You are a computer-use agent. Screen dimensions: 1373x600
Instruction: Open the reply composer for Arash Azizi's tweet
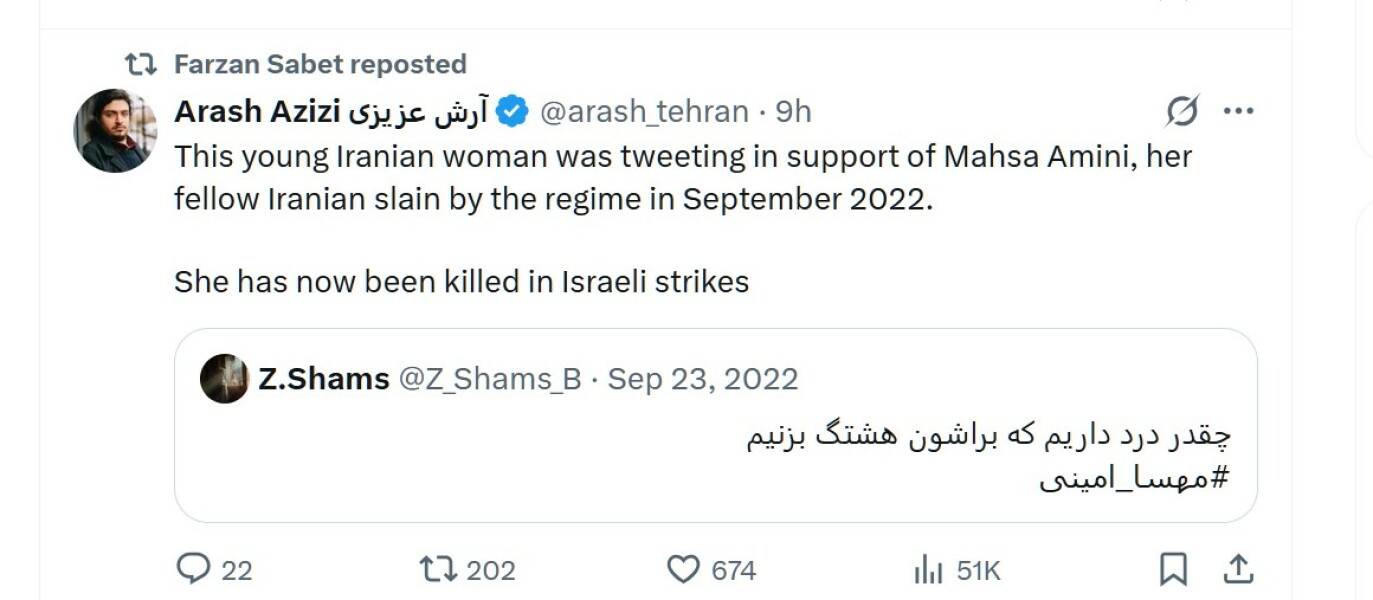click(194, 571)
